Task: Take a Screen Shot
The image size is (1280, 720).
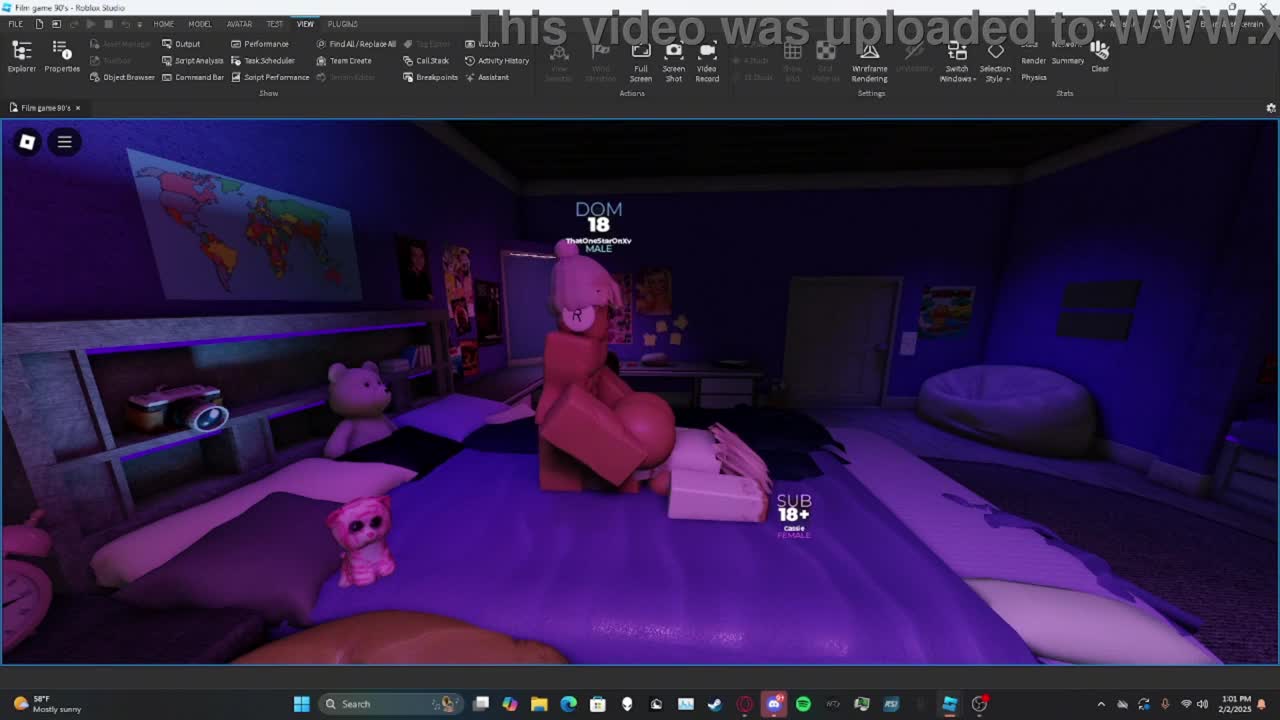Action: (674, 62)
